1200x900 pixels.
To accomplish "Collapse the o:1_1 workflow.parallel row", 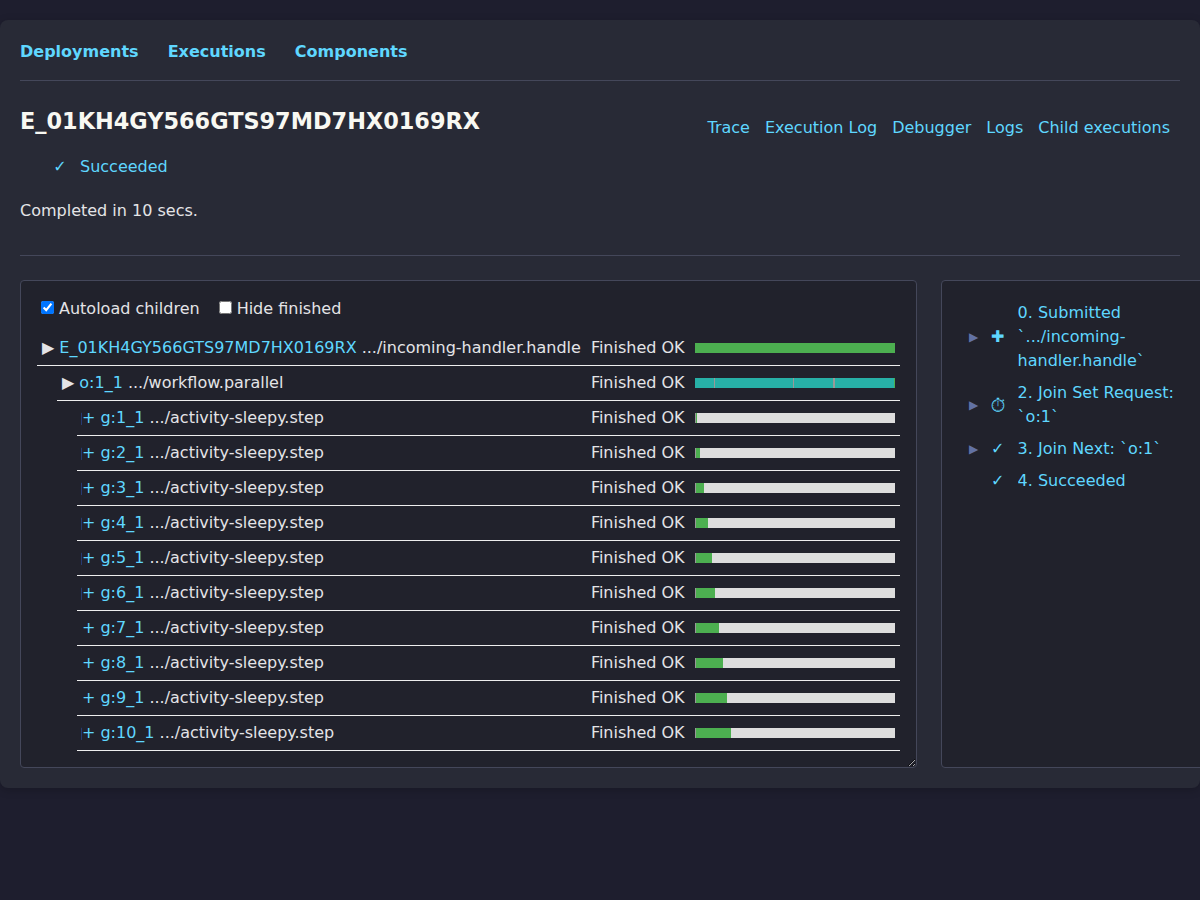I will coord(68,383).
